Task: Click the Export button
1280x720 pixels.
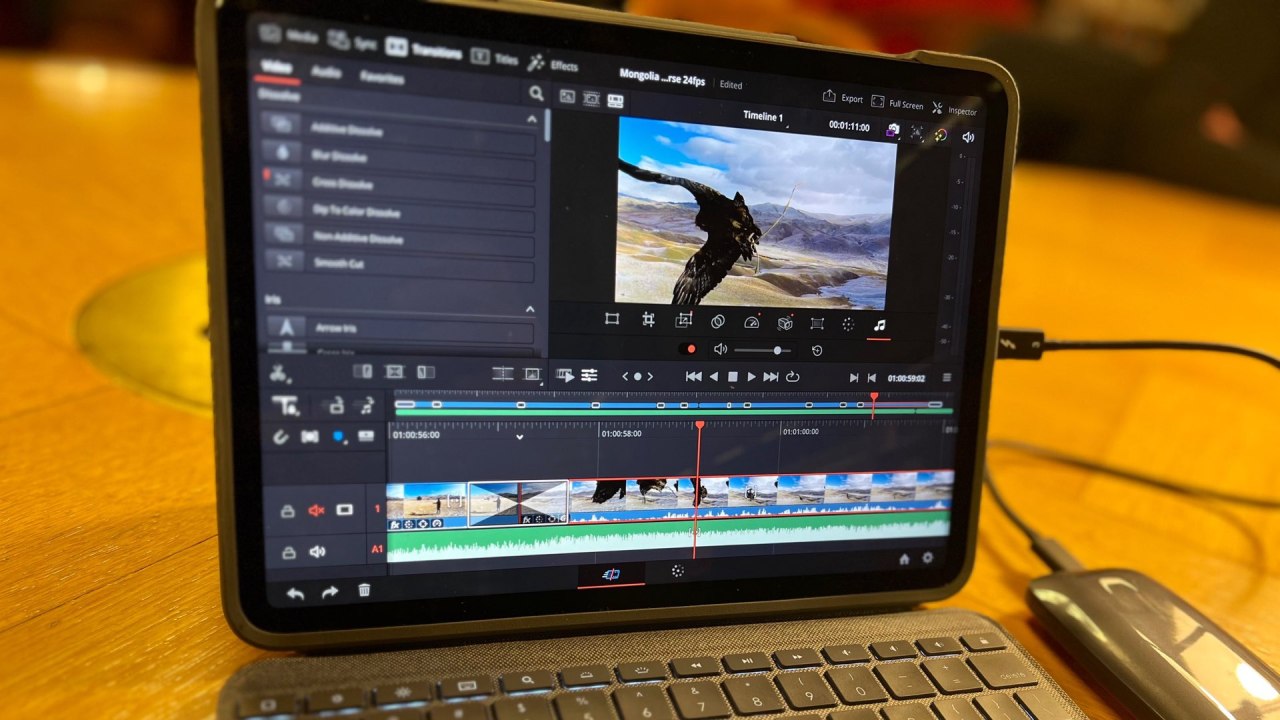Action: [x=842, y=98]
